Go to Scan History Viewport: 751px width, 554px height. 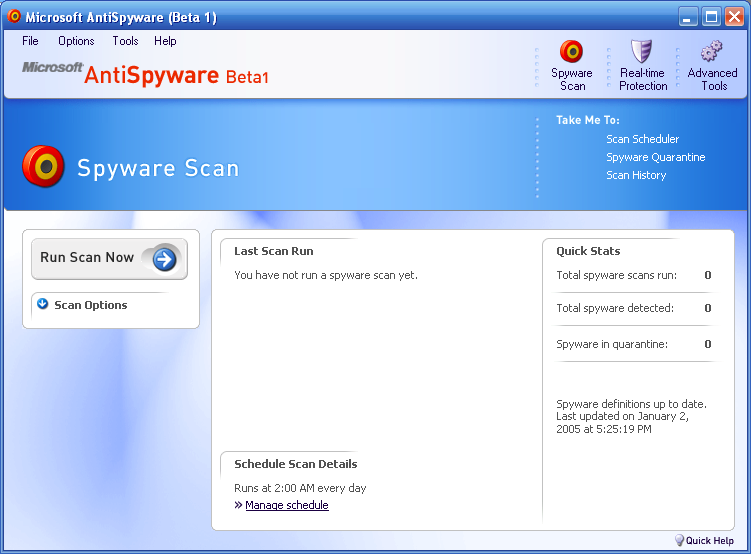636,175
